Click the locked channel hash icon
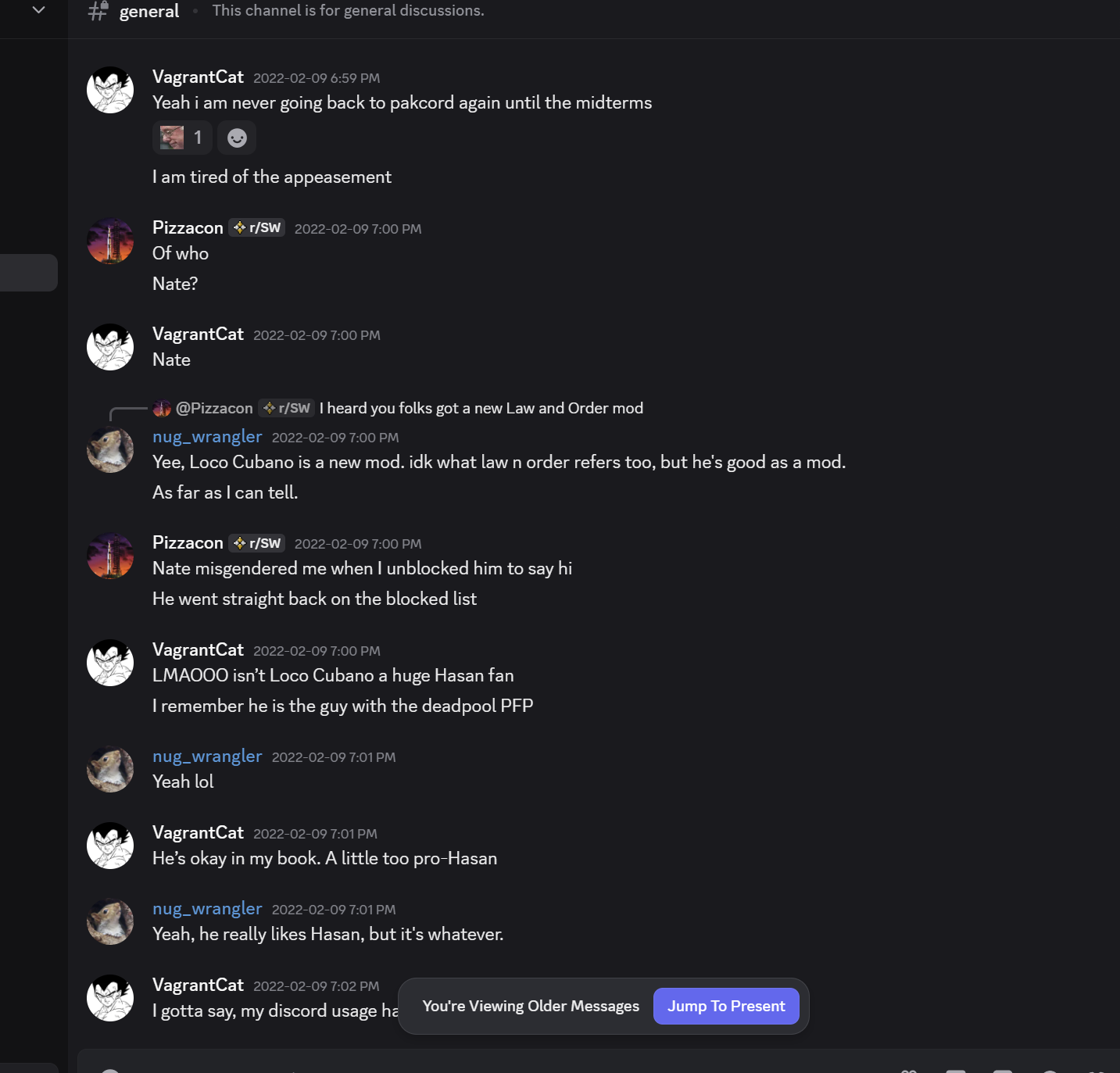 98,11
